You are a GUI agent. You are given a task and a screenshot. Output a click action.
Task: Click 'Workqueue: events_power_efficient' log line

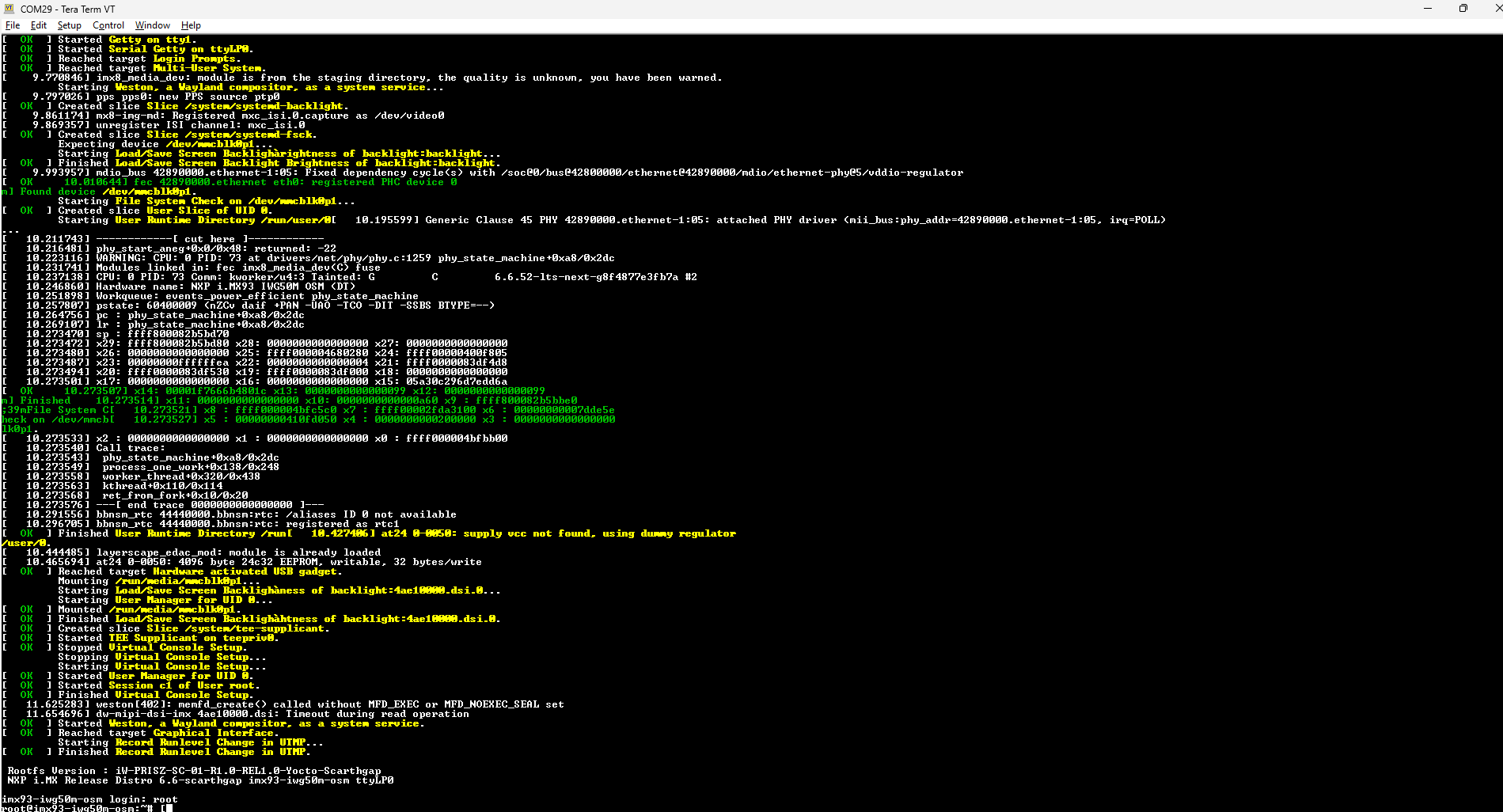210,296
